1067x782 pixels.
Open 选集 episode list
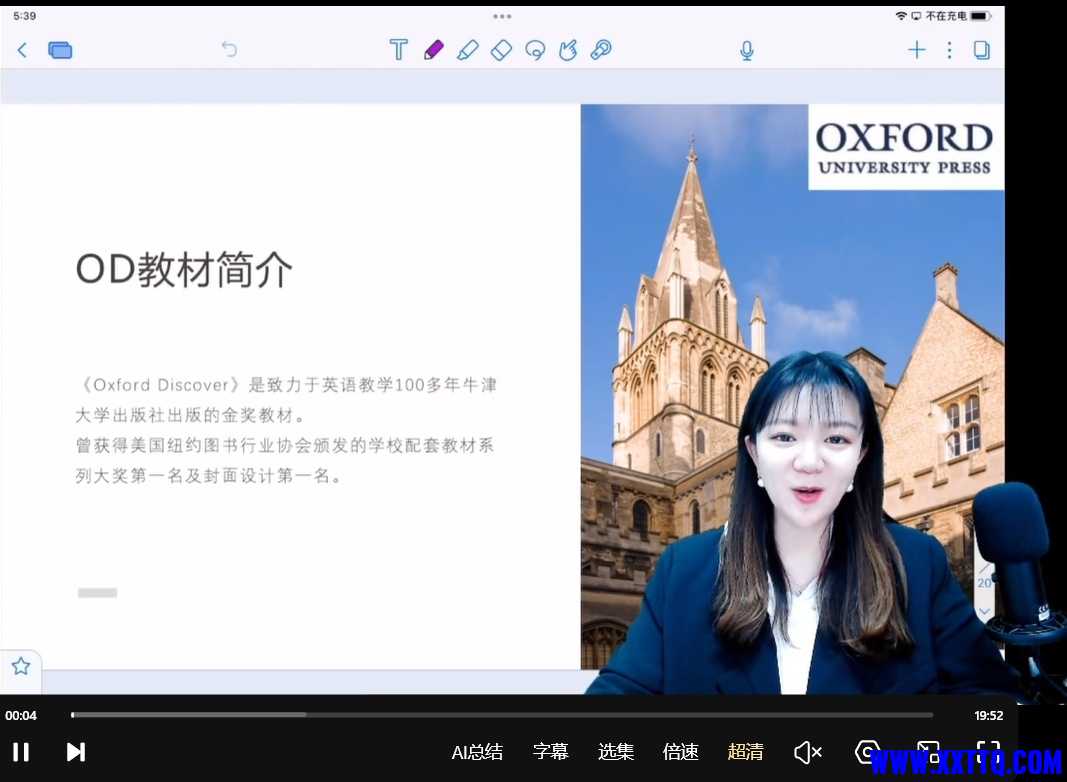pyautogui.click(x=616, y=751)
